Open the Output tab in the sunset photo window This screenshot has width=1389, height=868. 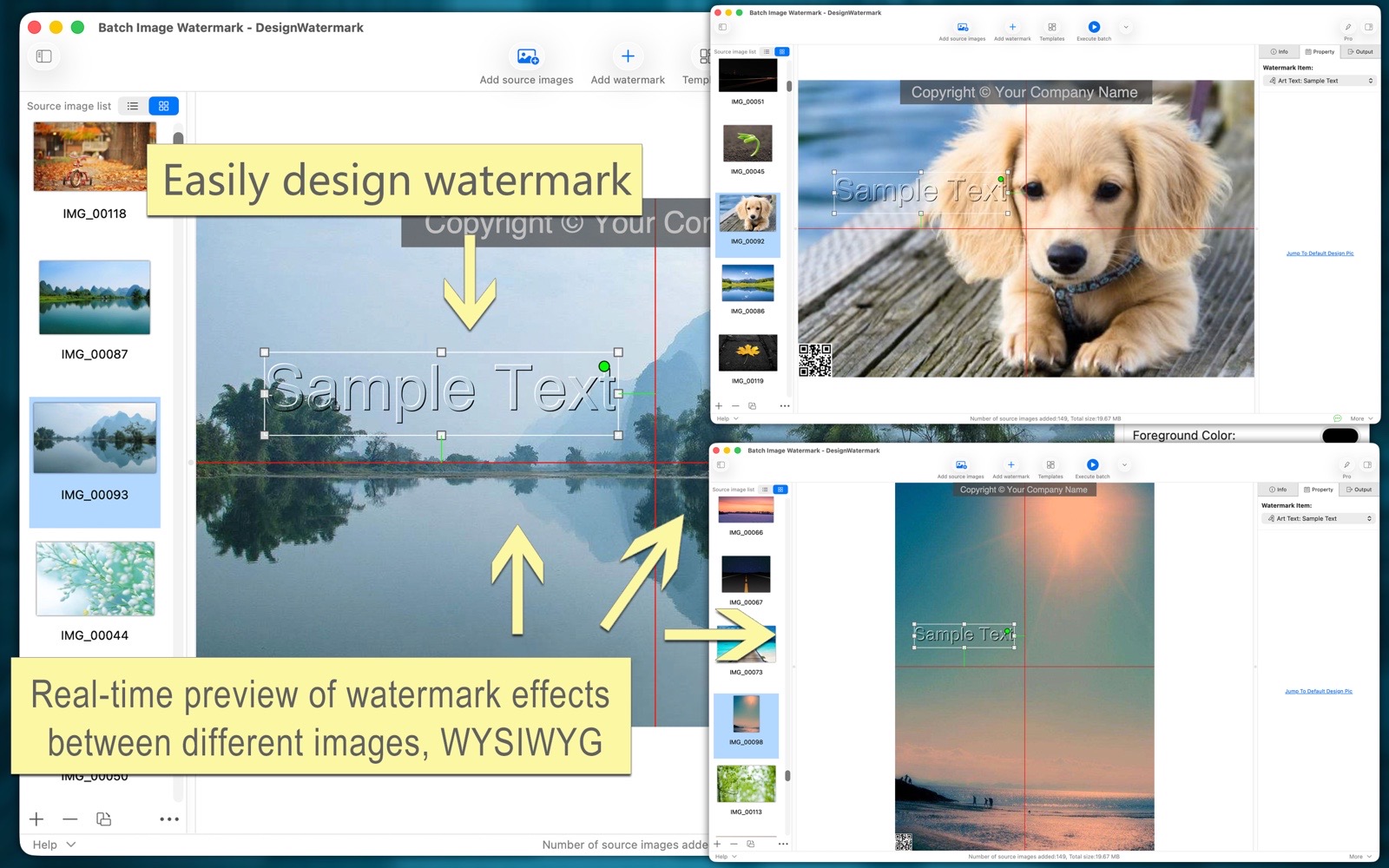tap(1359, 490)
